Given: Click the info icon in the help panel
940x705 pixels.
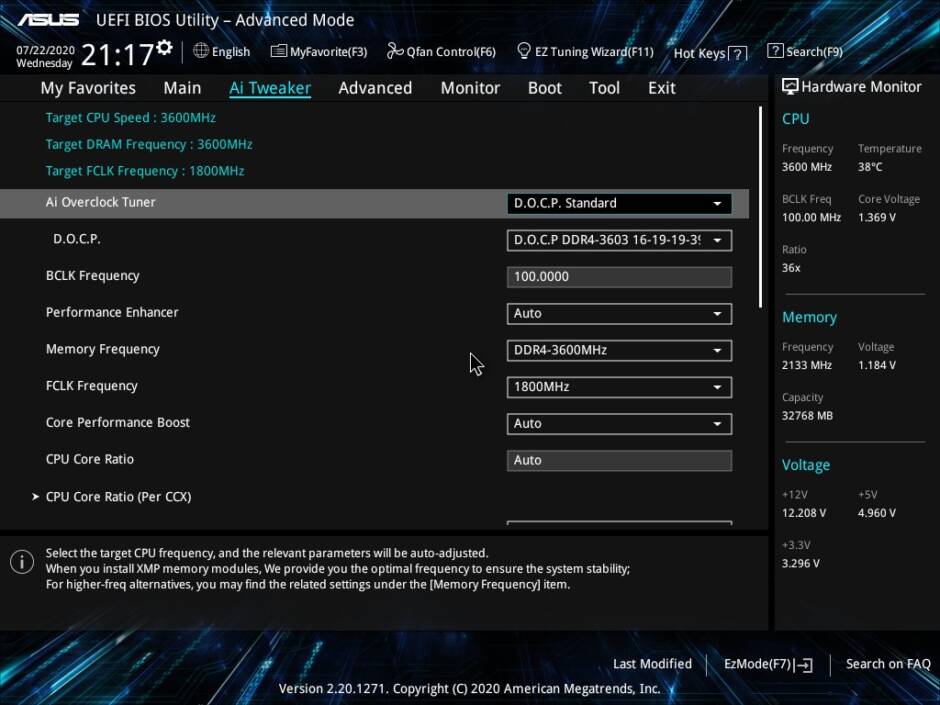Looking at the screenshot, I should (22, 562).
